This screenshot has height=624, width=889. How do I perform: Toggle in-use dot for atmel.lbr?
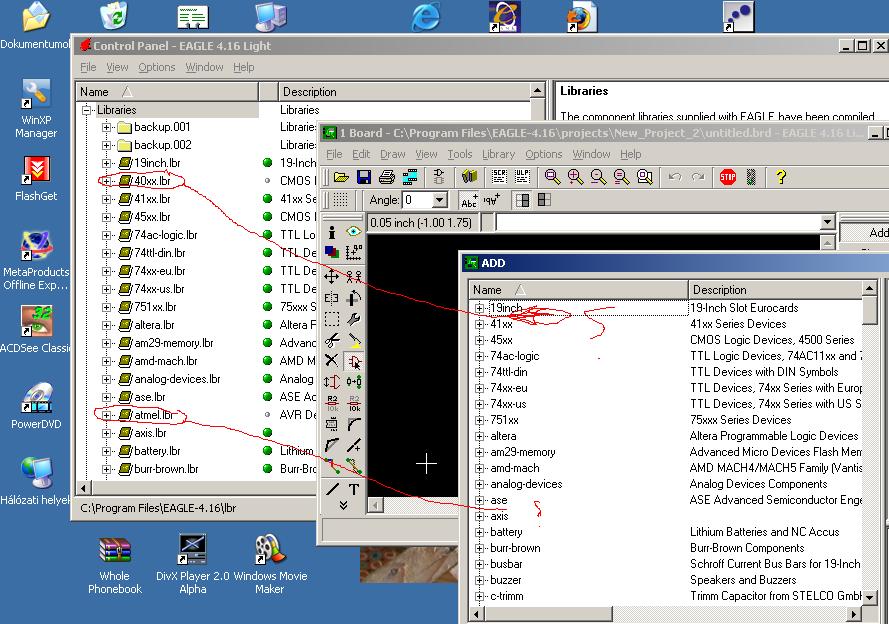tap(268, 415)
